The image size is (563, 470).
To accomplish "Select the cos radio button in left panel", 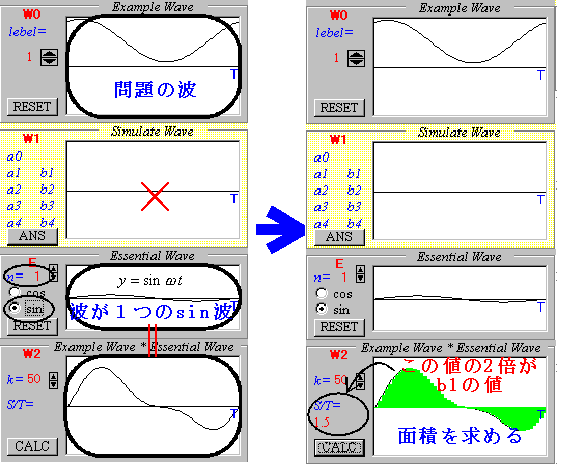I will [x=15, y=292].
